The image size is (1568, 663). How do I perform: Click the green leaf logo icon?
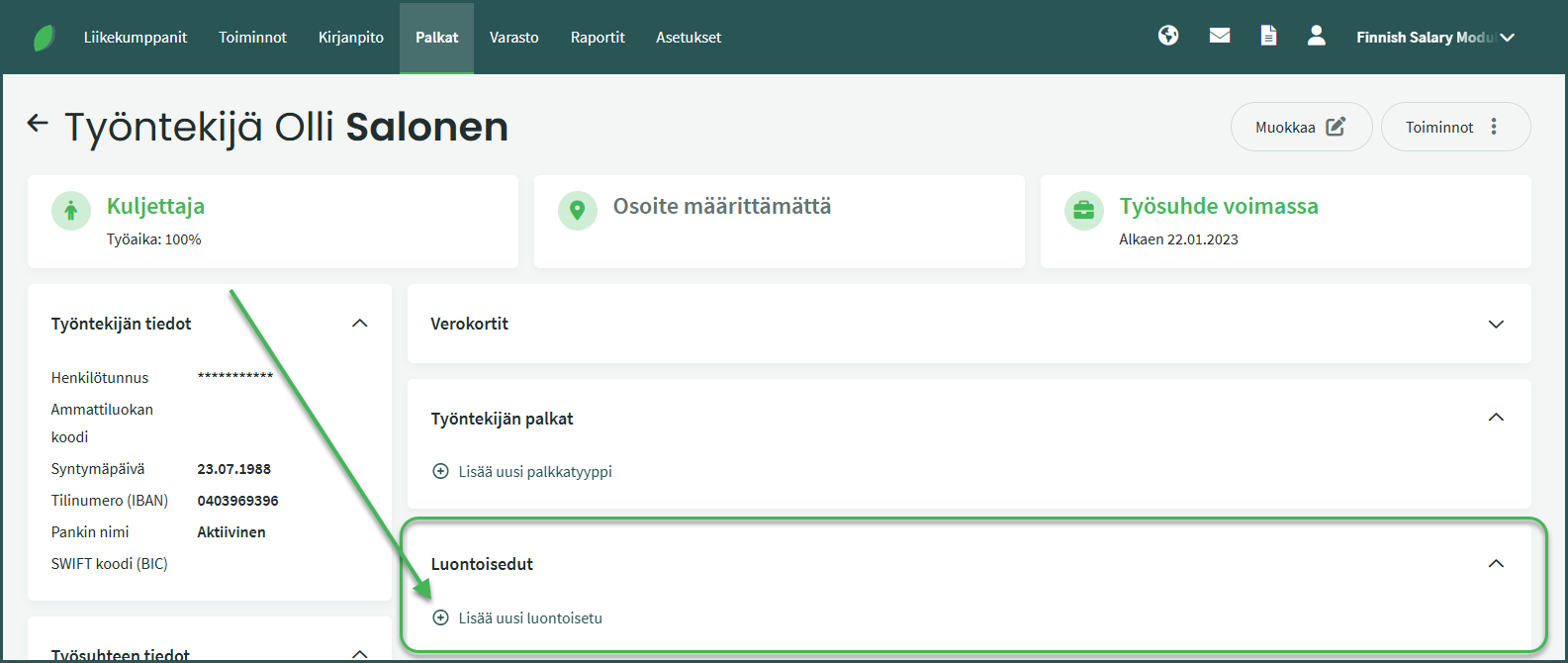pos(45,38)
